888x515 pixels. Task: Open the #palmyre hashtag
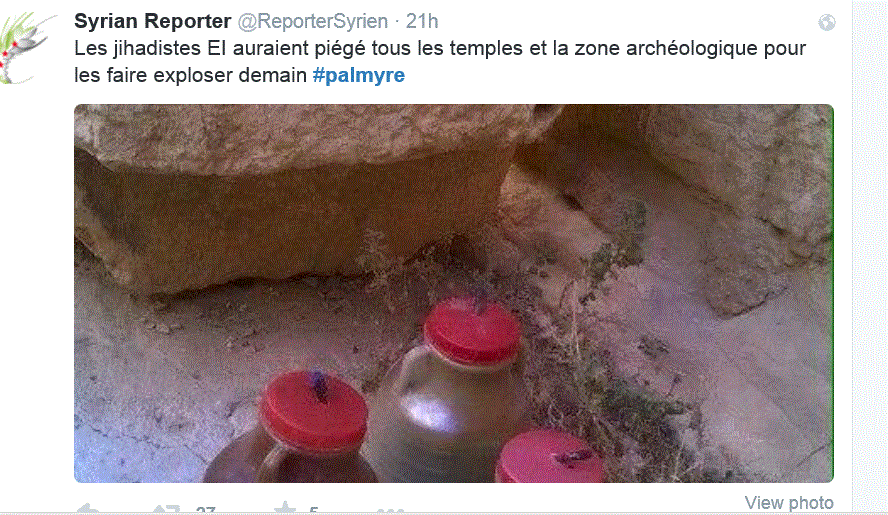359,75
